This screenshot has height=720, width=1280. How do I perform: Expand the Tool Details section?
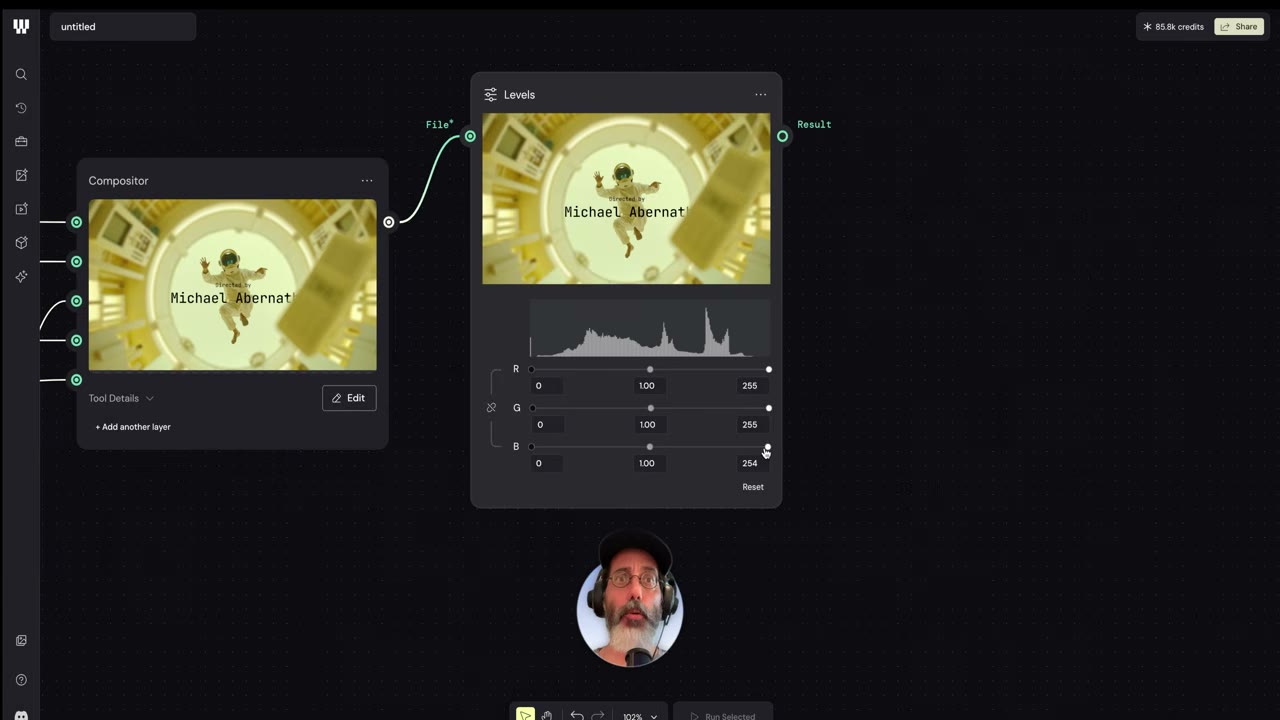[121, 398]
